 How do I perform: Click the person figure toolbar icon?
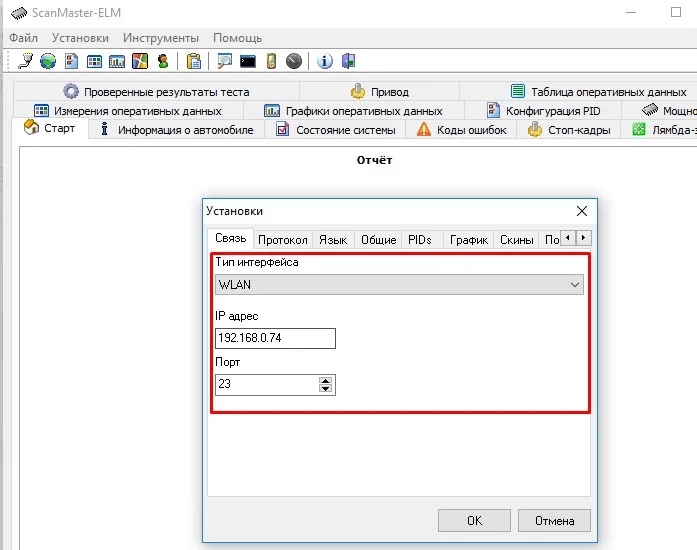(x=163, y=61)
